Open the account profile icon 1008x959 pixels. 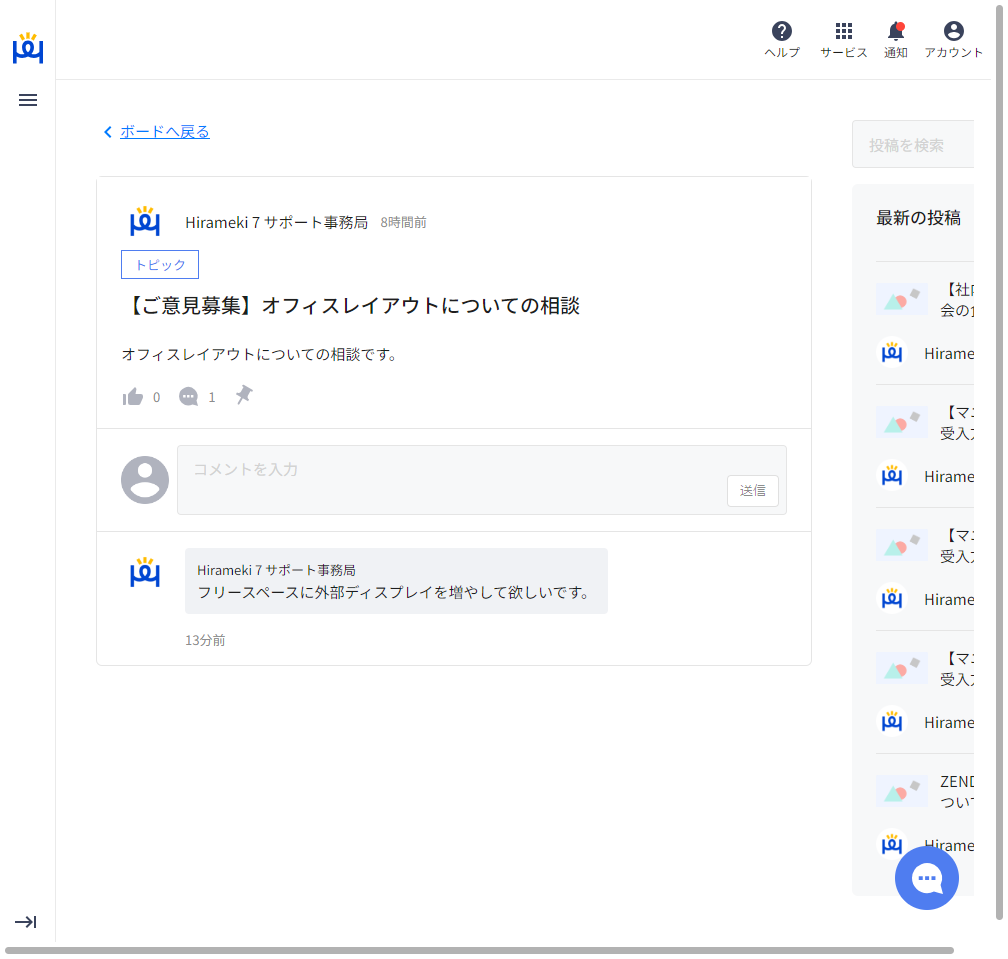953,32
